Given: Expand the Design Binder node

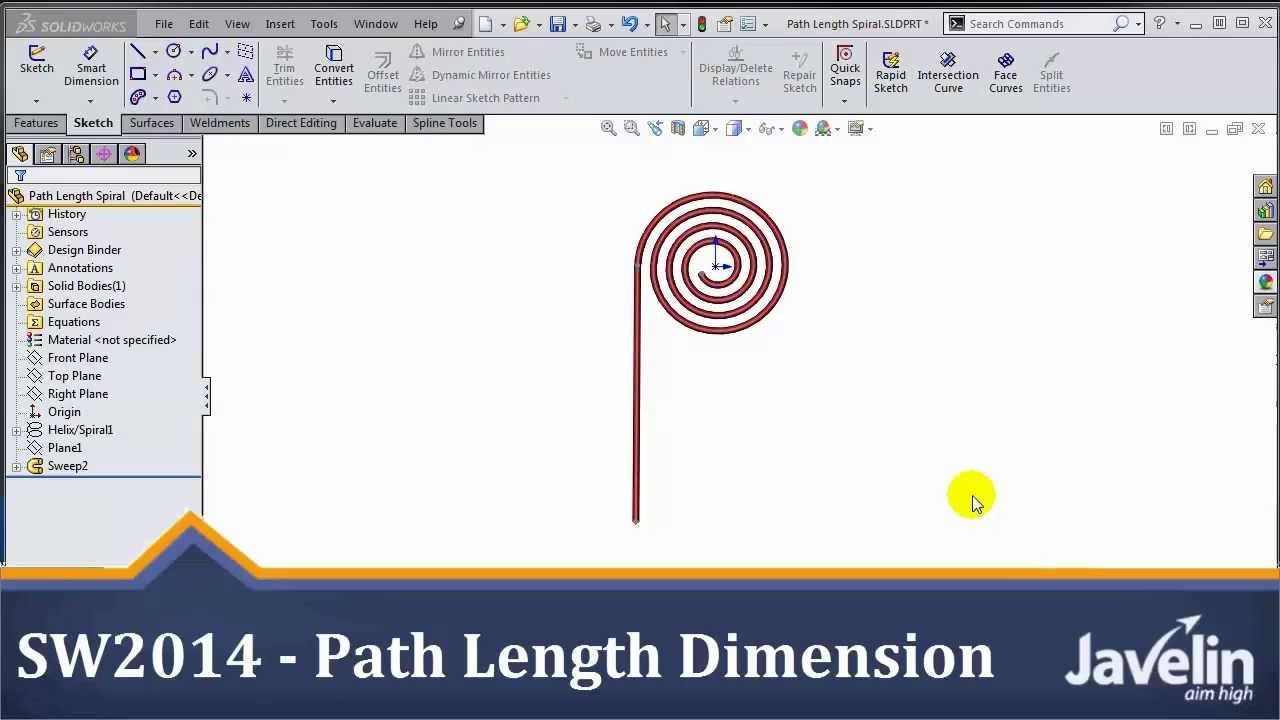Looking at the screenshot, I should point(16,250).
